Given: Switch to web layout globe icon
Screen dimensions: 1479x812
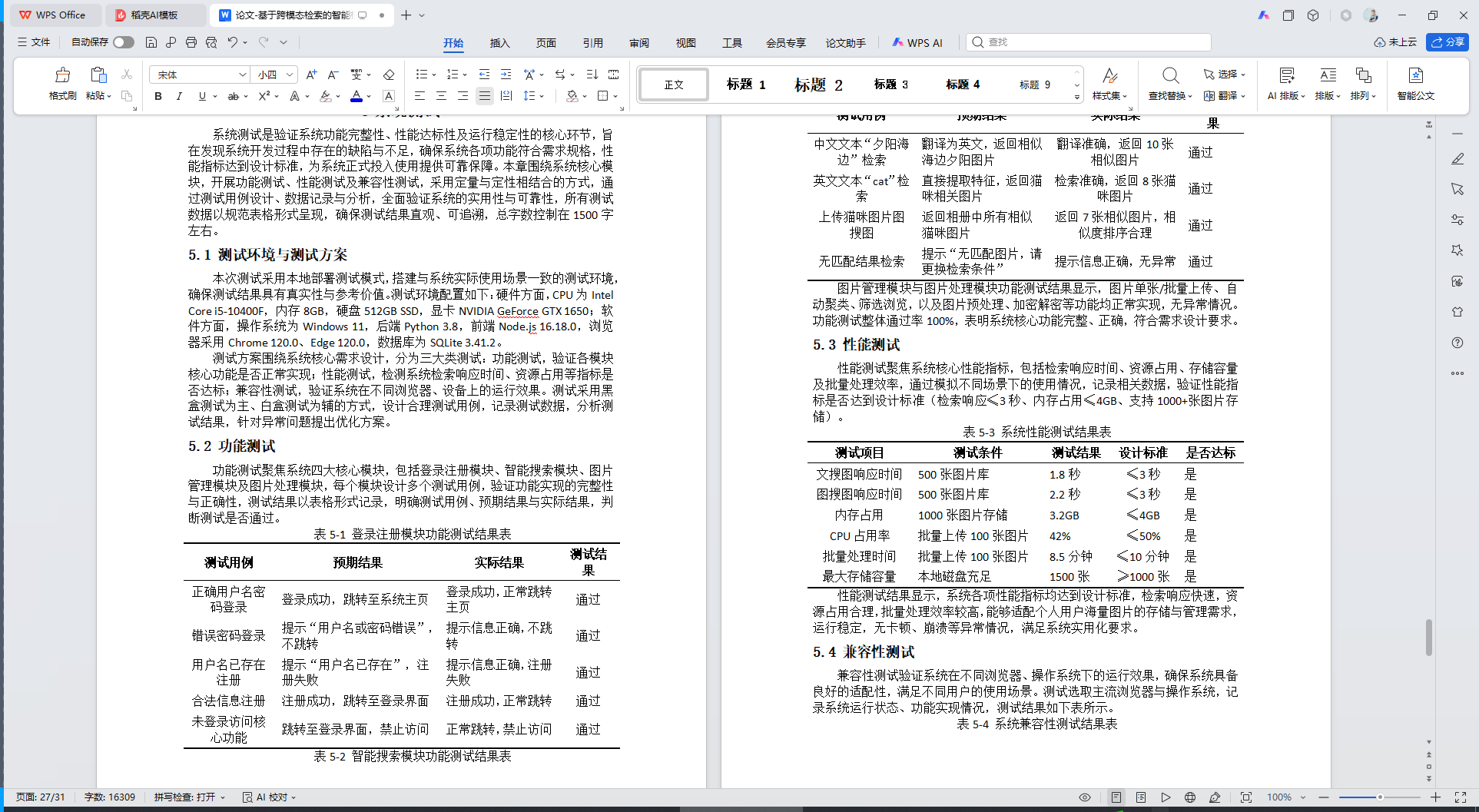Looking at the screenshot, I should click(x=1190, y=797).
